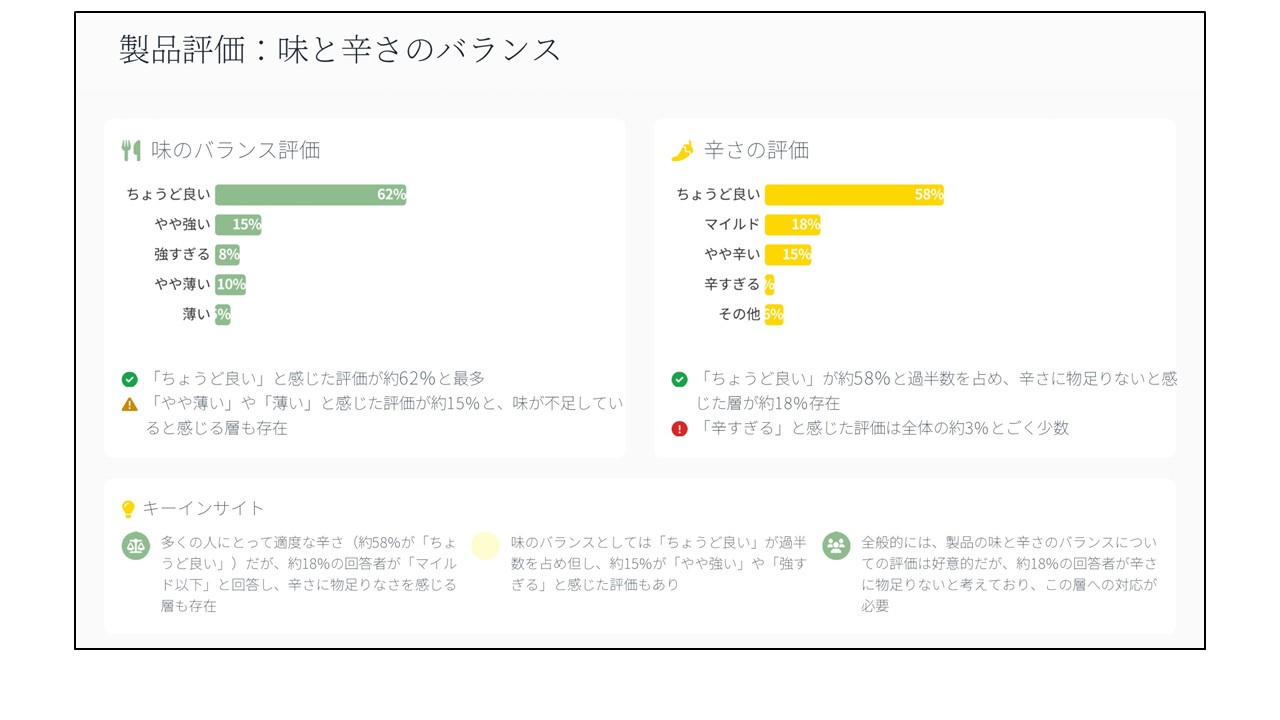Screen dimensions: 1280x720
Task: Select the green 62% ちょうど良い bar
Action: [310, 195]
